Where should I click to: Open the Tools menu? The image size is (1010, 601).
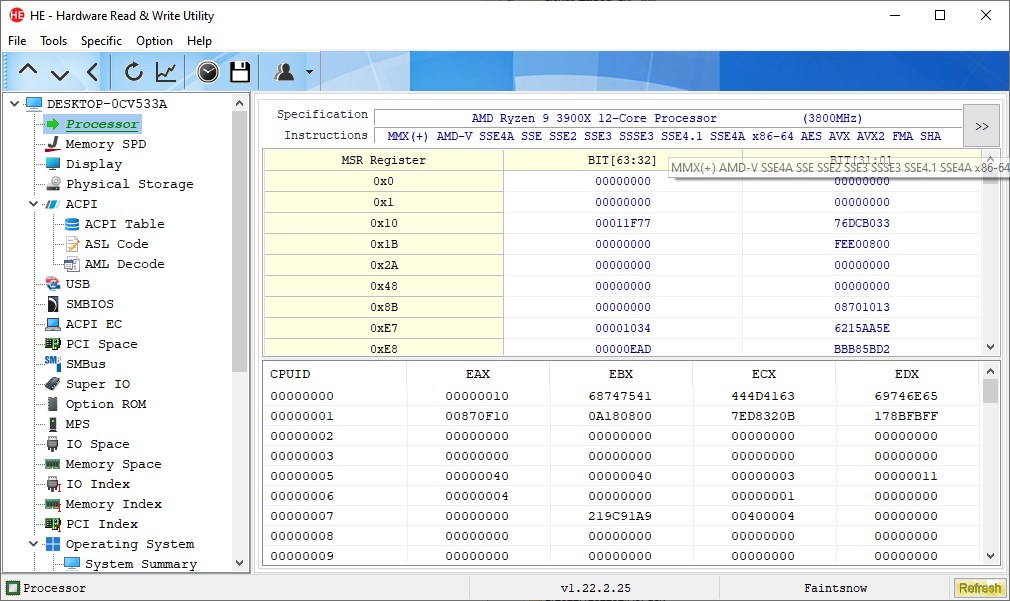click(x=53, y=41)
